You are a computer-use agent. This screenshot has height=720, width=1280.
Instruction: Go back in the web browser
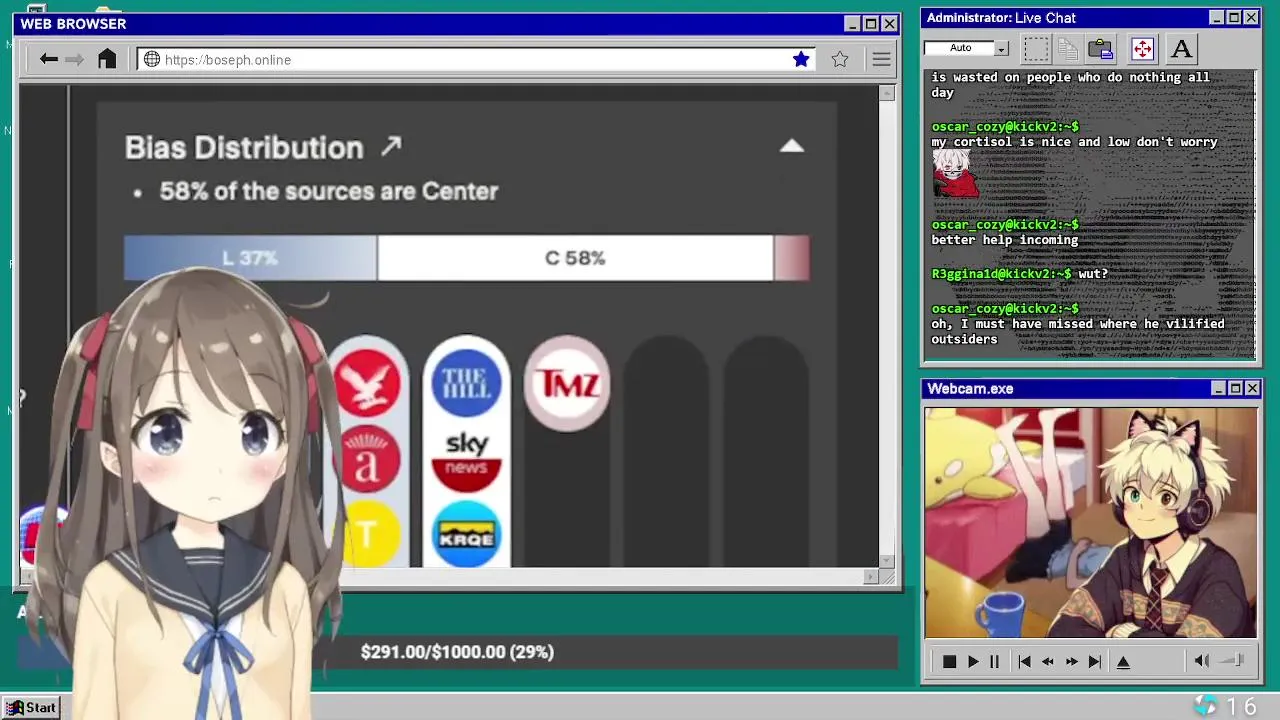(48, 59)
